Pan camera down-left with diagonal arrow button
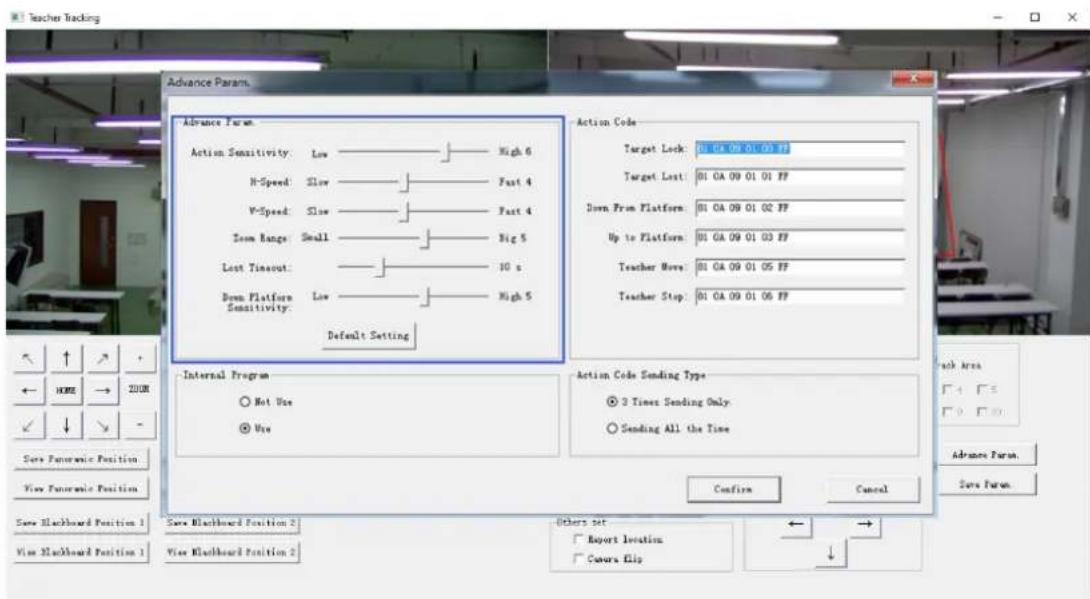The image size is (1090, 599). pos(29,425)
